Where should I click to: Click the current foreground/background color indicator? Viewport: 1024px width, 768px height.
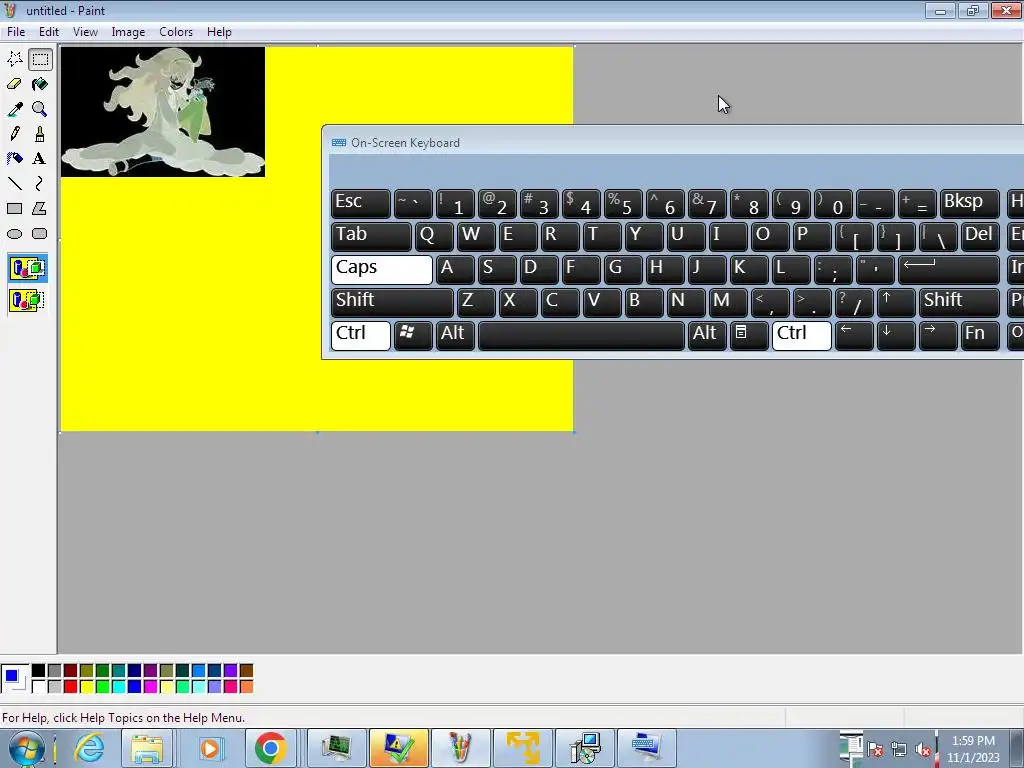[14, 679]
